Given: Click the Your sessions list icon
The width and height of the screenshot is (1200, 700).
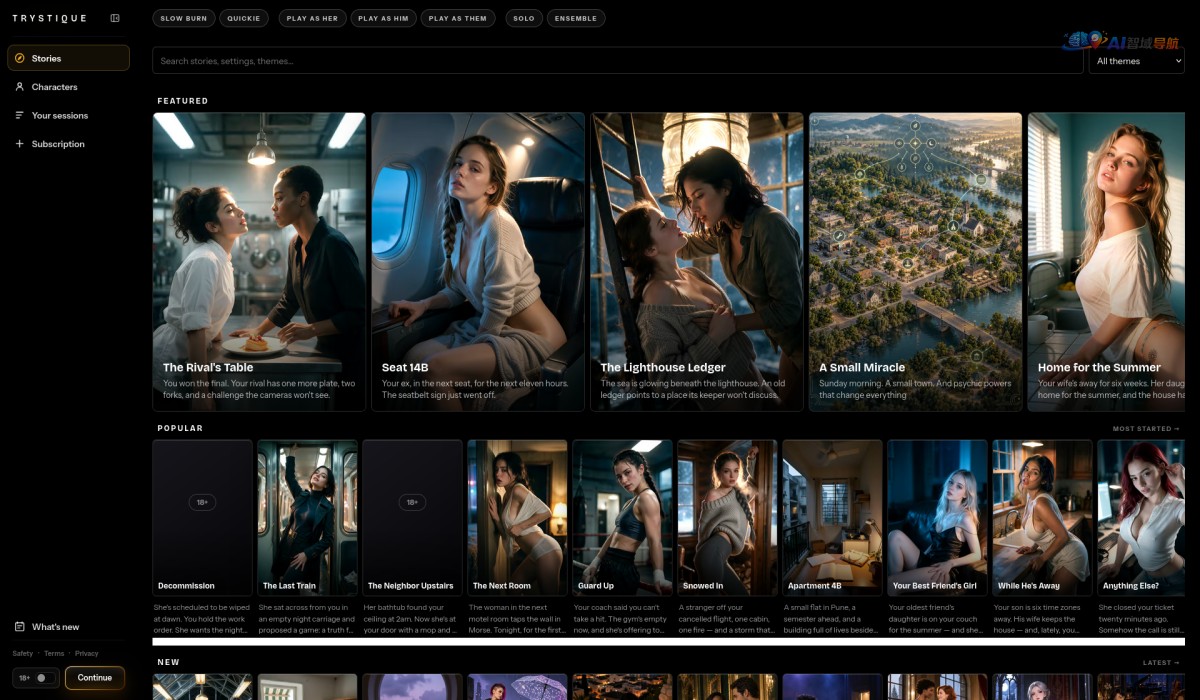Looking at the screenshot, I should [x=20, y=115].
